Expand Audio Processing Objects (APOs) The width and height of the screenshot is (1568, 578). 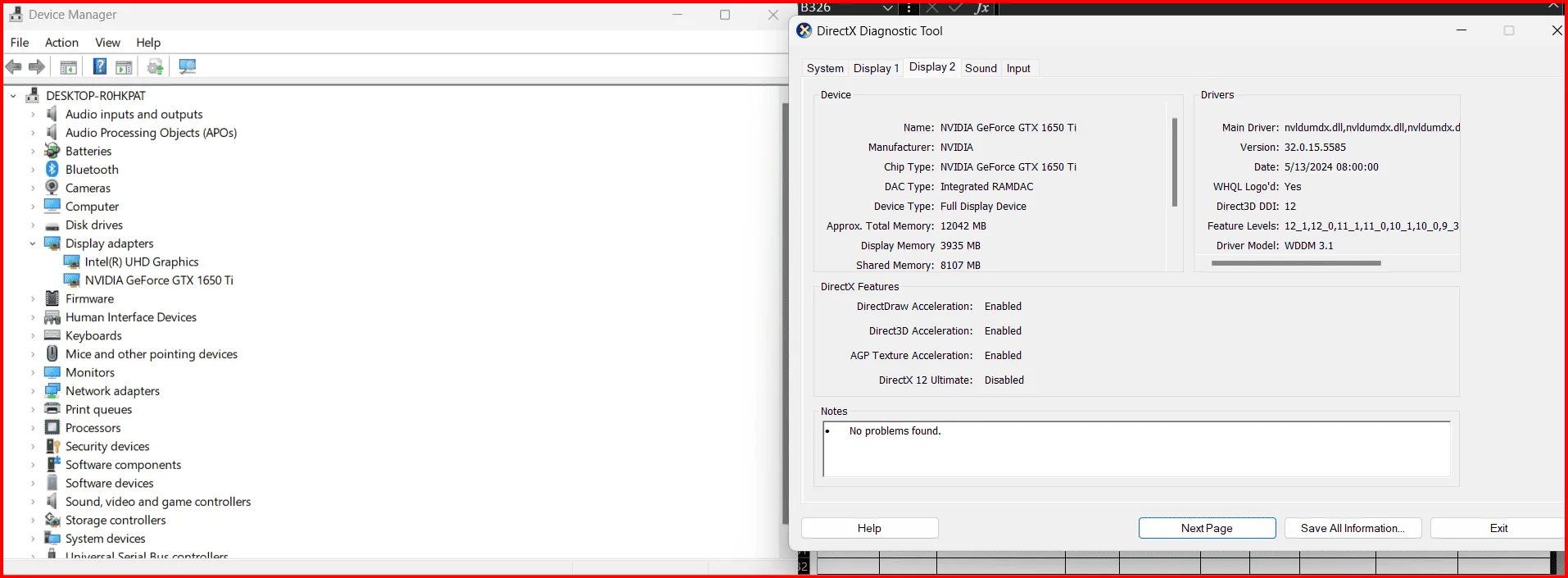click(x=33, y=133)
